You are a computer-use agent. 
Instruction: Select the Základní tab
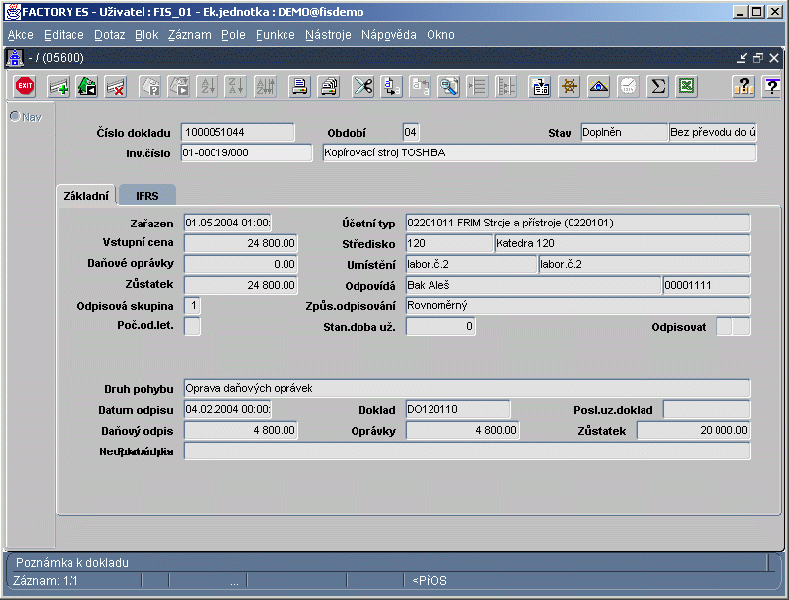85,196
